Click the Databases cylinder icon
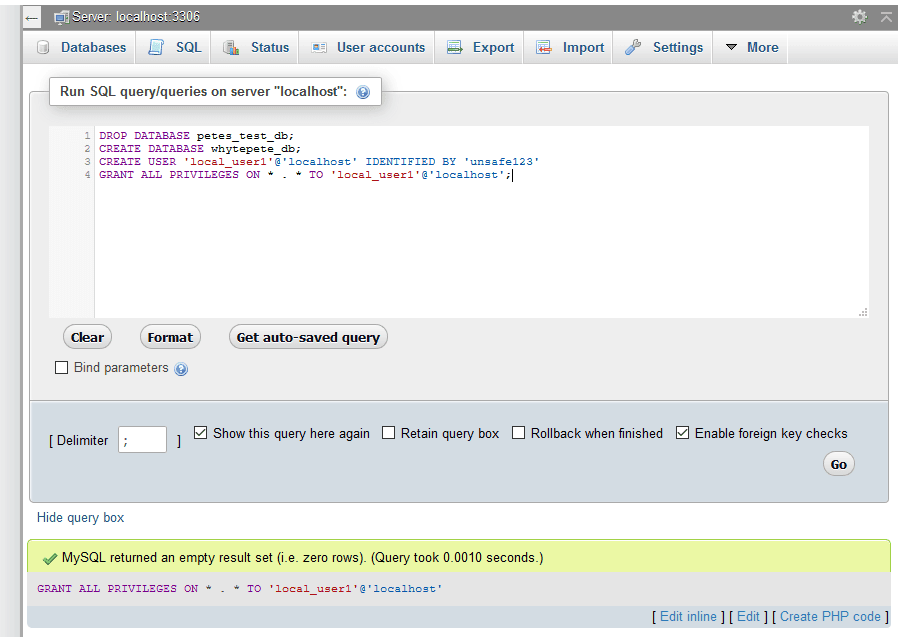The height and width of the screenshot is (637, 899). pyautogui.click(x=43, y=48)
